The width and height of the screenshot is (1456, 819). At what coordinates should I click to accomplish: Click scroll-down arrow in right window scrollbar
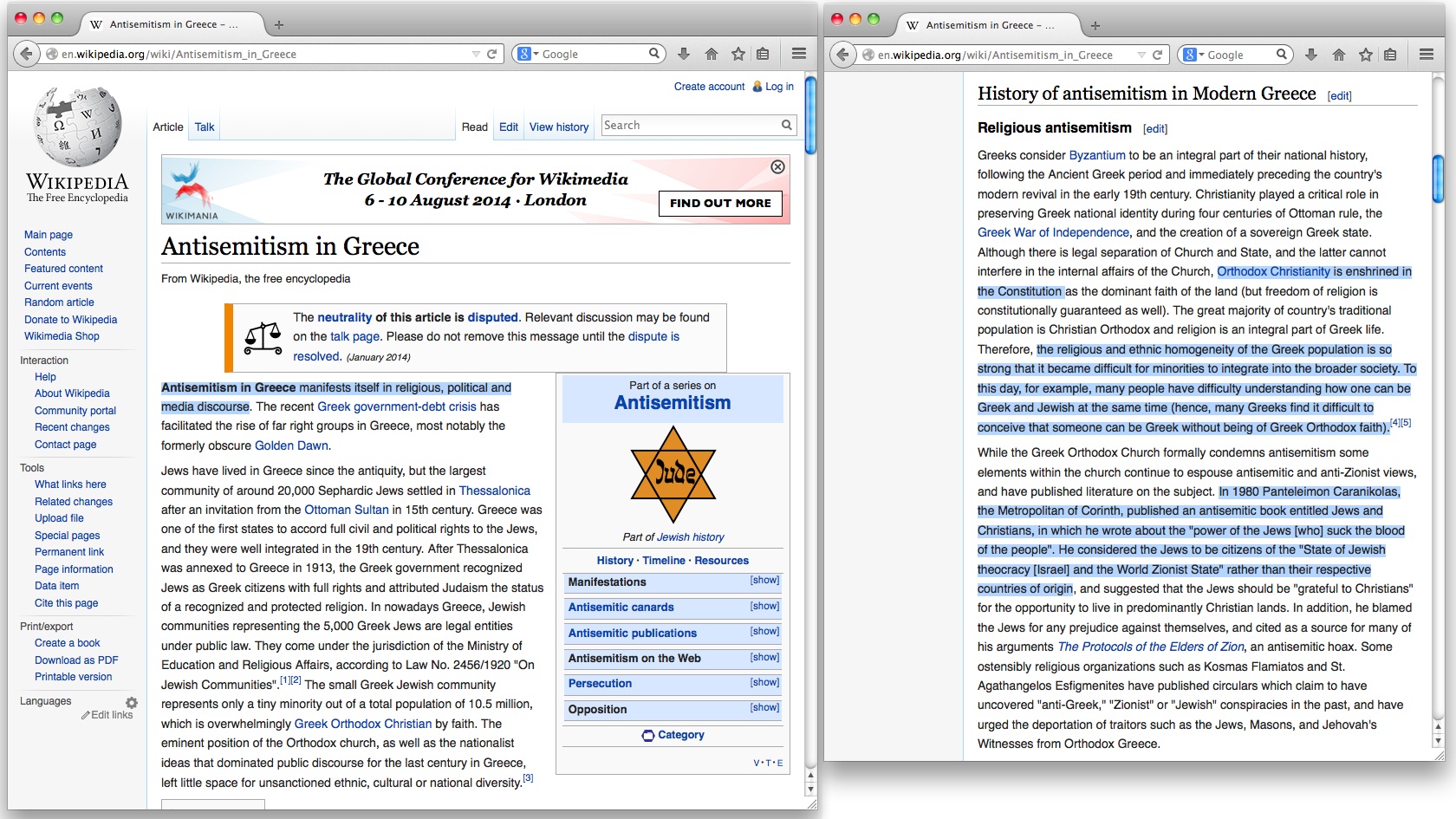[x=1439, y=742]
